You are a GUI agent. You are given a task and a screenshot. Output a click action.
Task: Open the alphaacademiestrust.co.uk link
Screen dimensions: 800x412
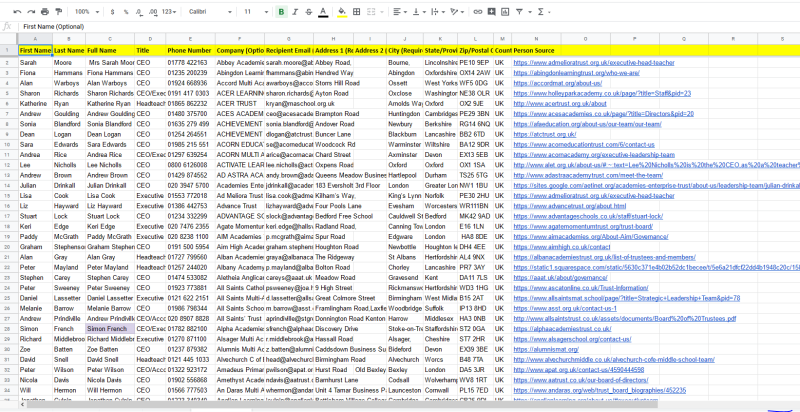(562, 329)
